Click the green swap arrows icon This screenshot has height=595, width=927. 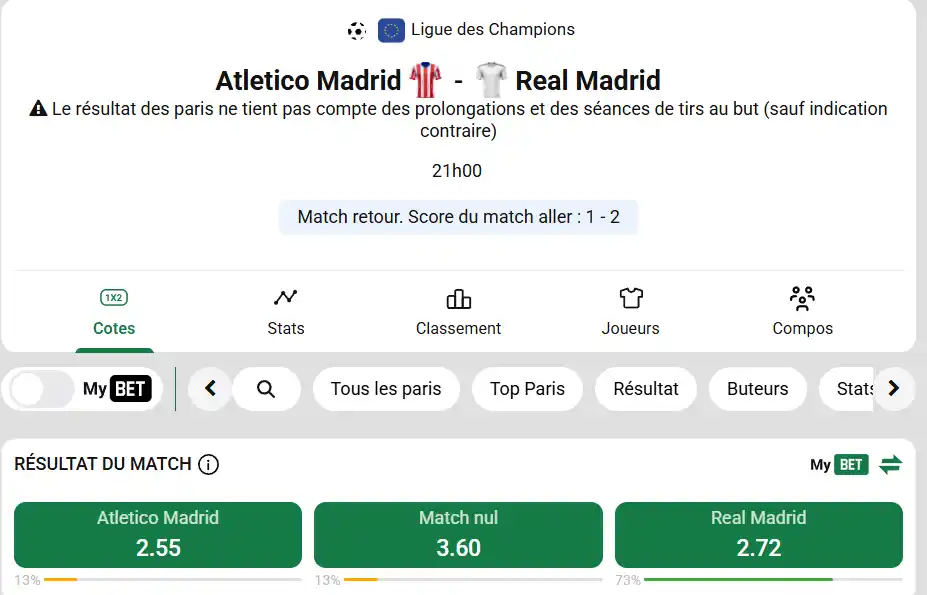point(890,464)
